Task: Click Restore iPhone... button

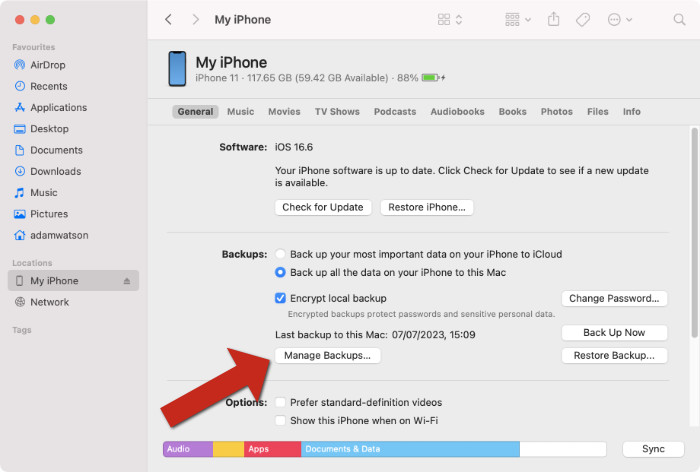Action: coord(427,207)
